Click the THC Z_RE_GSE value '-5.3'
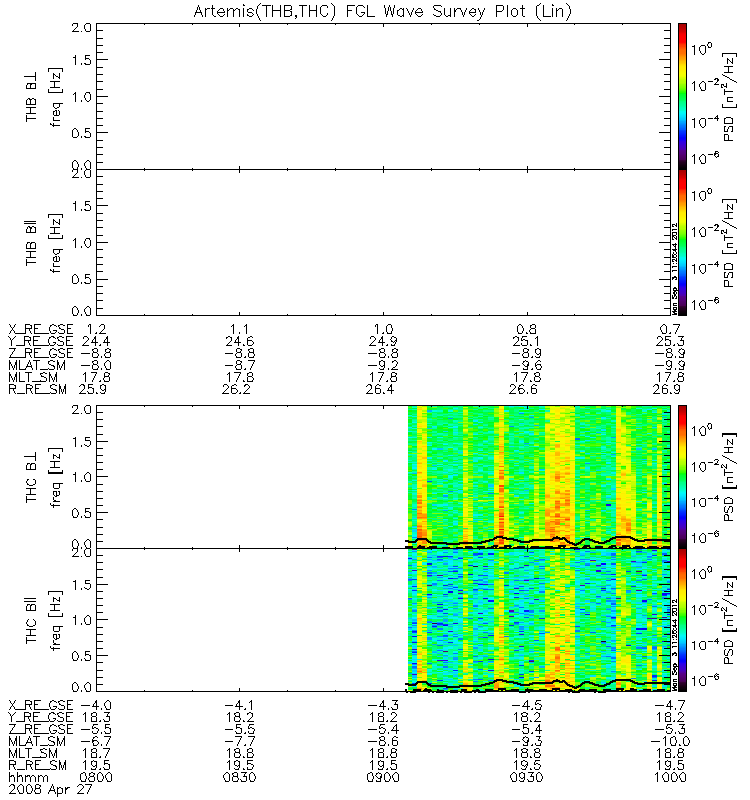The image size is (750, 800). point(670,730)
